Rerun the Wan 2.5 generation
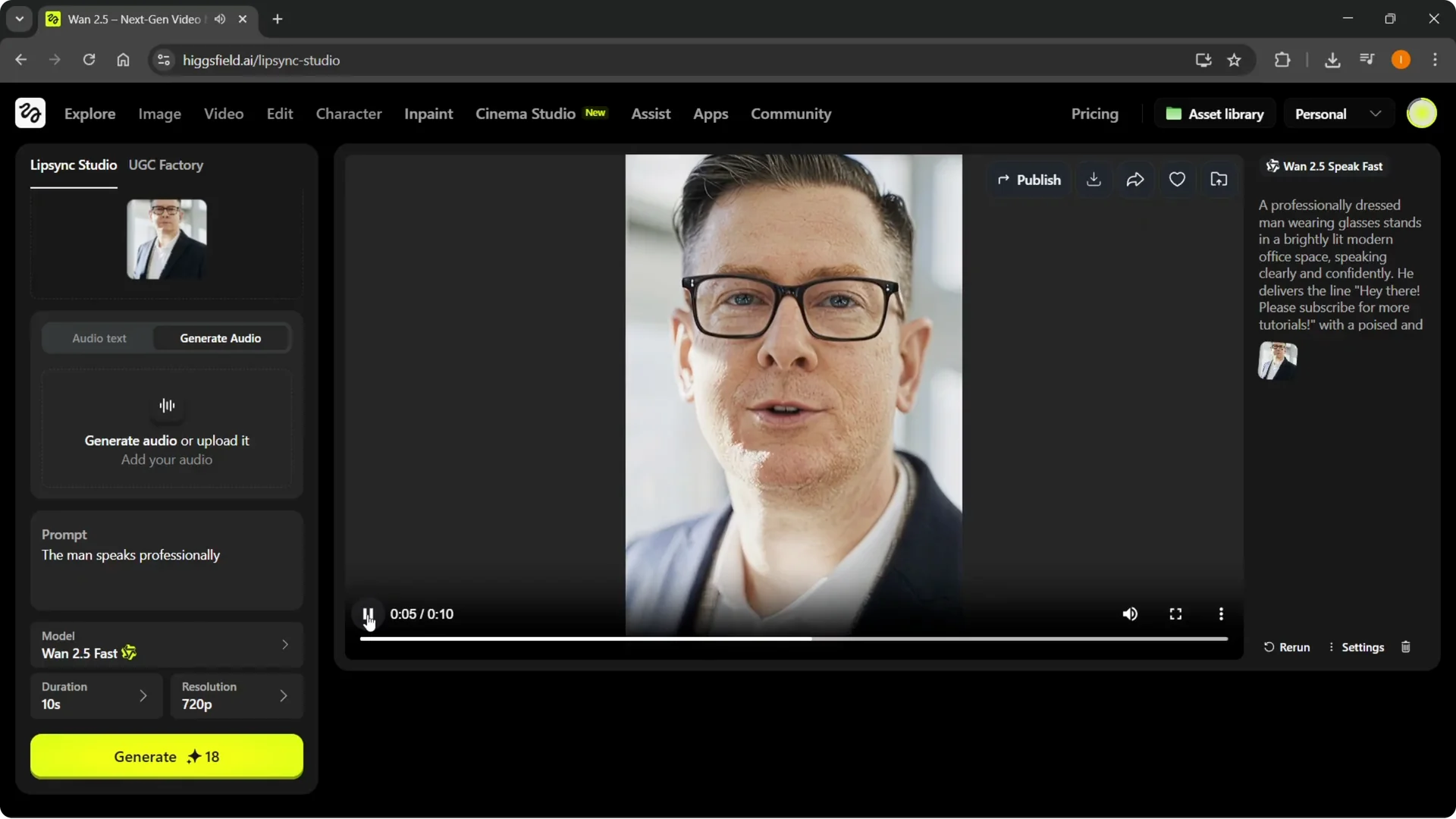The image size is (1456, 819). [x=1287, y=647]
